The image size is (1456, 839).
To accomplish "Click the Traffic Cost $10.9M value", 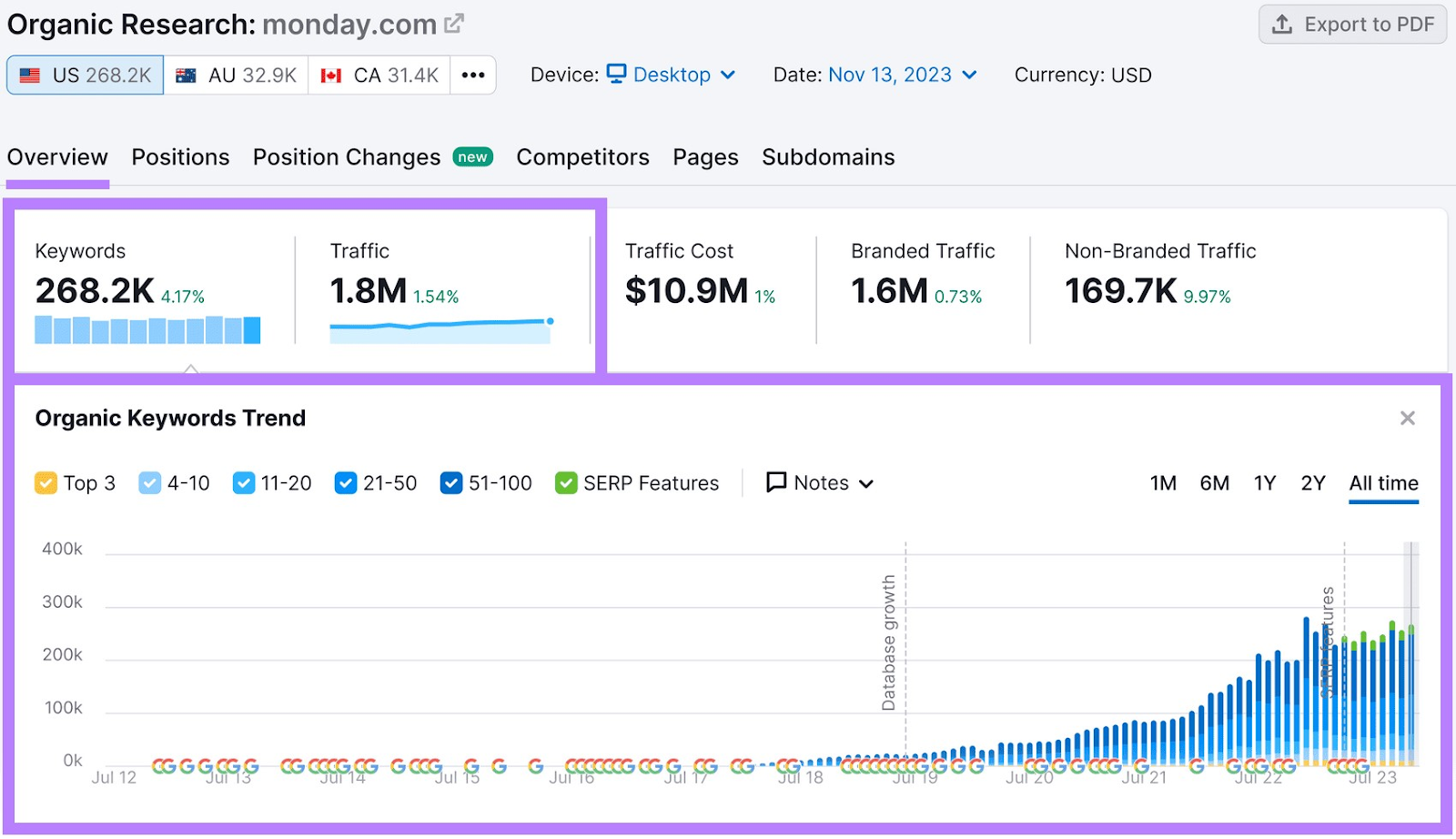I will coord(686,291).
